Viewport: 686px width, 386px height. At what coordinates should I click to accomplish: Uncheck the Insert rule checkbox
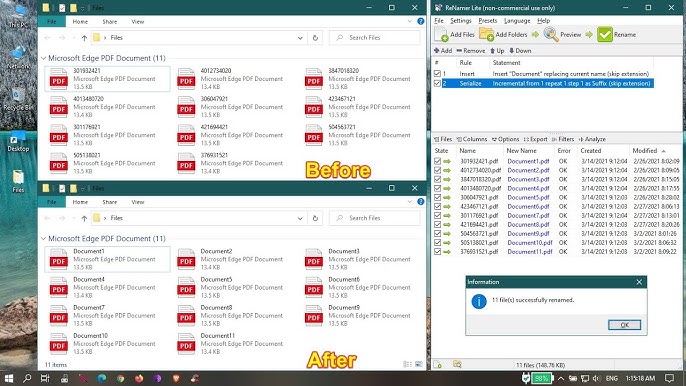pyautogui.click(x=437, y=74)
